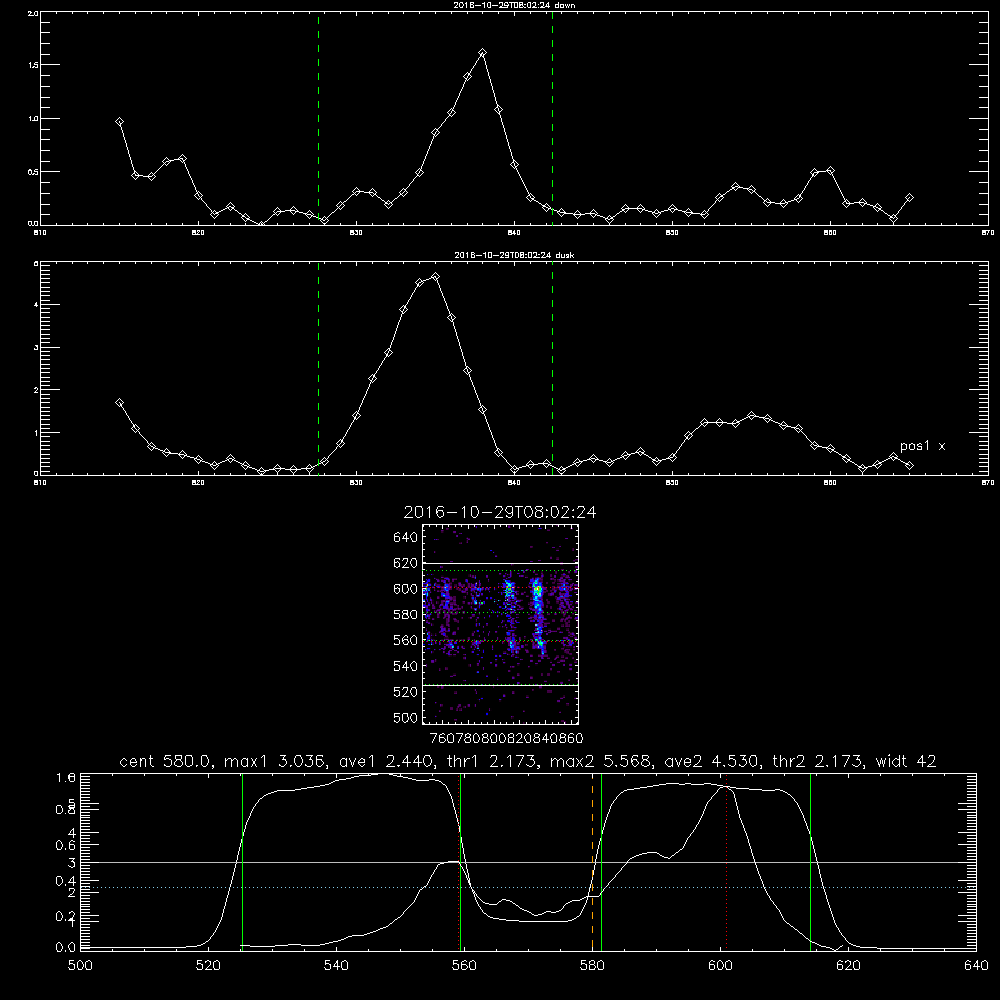The image size is (1000, 1000).
Task: Select 'thr2 2.173' in stats line
Action: 816,761
